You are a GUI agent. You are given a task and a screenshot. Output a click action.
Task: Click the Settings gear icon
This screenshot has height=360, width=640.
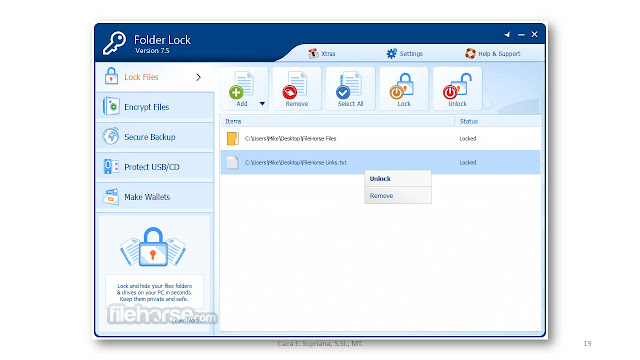[x=391, y=53]
